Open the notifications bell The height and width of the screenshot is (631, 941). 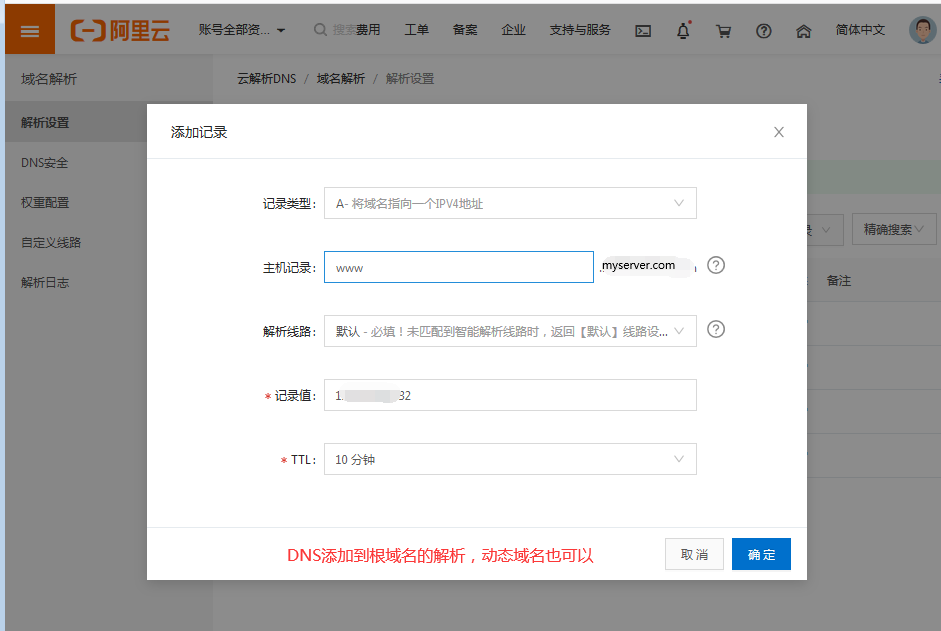[683, 31]
